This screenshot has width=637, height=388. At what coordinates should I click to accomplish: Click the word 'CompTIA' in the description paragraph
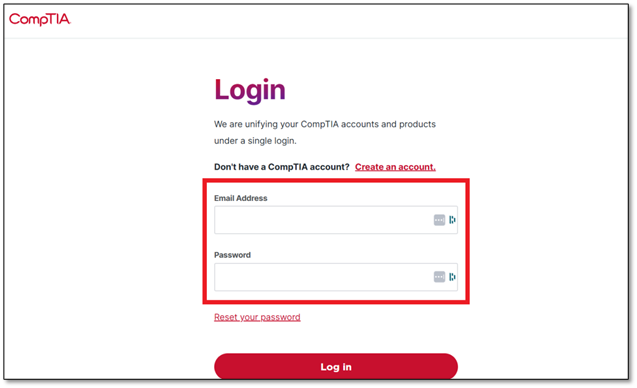click(319, 124)
